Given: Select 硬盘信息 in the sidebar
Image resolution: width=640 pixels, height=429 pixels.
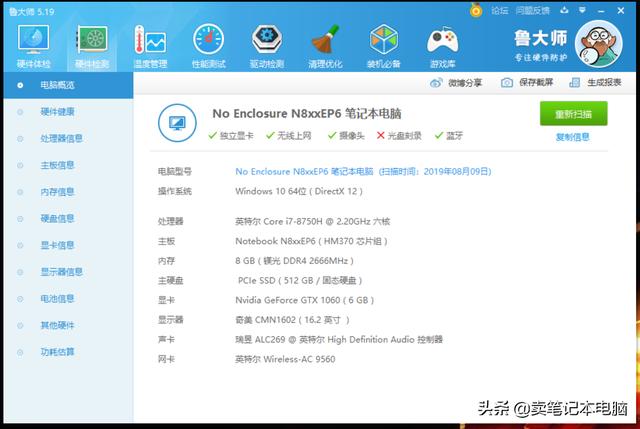Looking at the screenshot, I should pyautogui.click(x=57, y=218).
